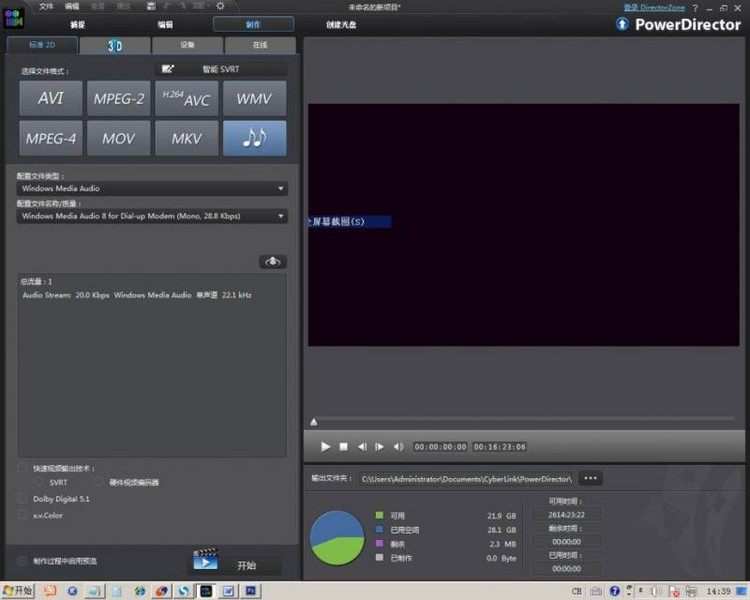This screenshot has height=600, width=750.
Task: Open the Windows Start button
Action: pos(17,591)
